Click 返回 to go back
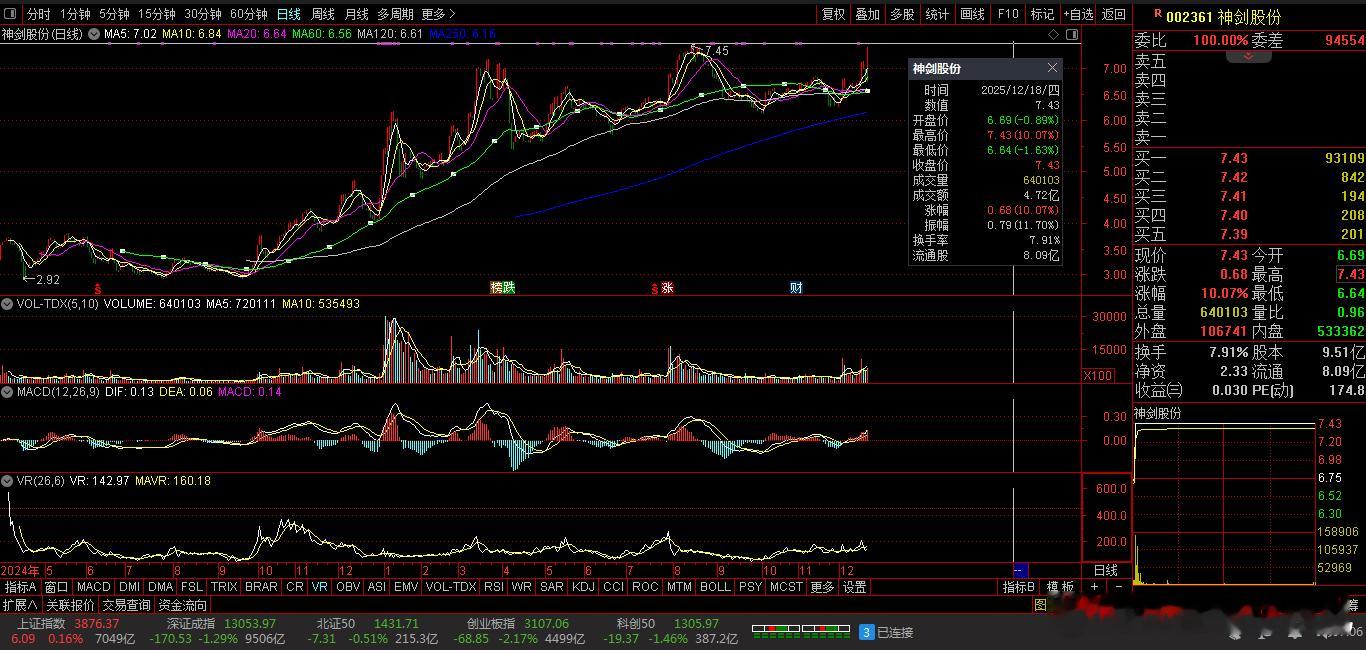This screenshot has height=650, width=1366. click(1113, 14)
